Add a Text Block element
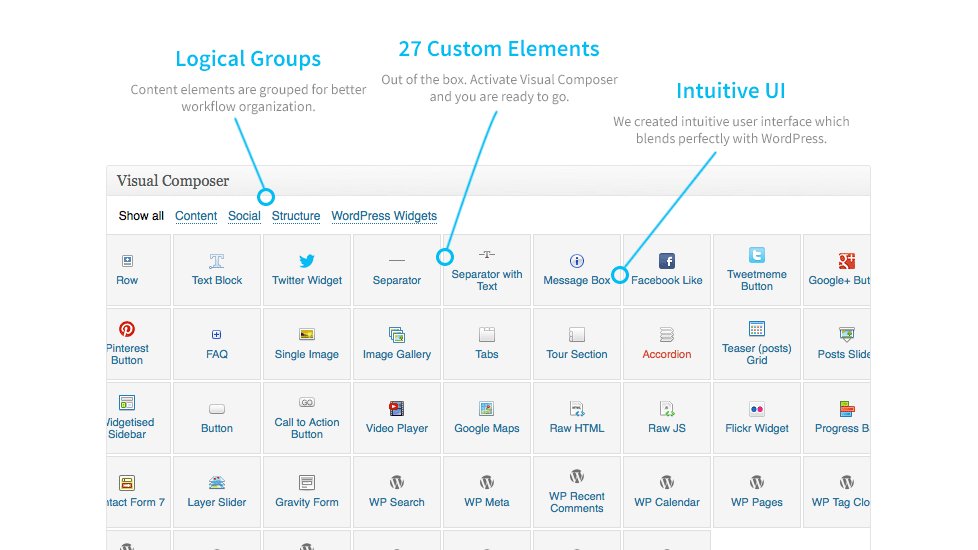The width and height of the screenshot is (978, 550). click(x=216, y=270)
